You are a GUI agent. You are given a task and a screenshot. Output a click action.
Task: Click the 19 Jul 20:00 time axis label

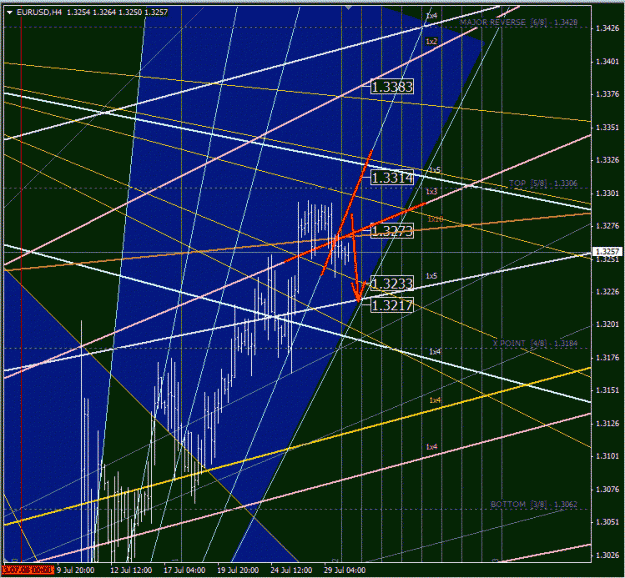click(x=238, y=570)
